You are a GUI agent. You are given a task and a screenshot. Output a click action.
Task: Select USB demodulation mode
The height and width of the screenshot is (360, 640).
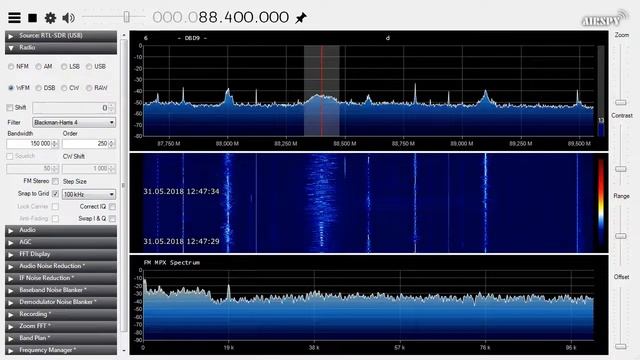89,67
